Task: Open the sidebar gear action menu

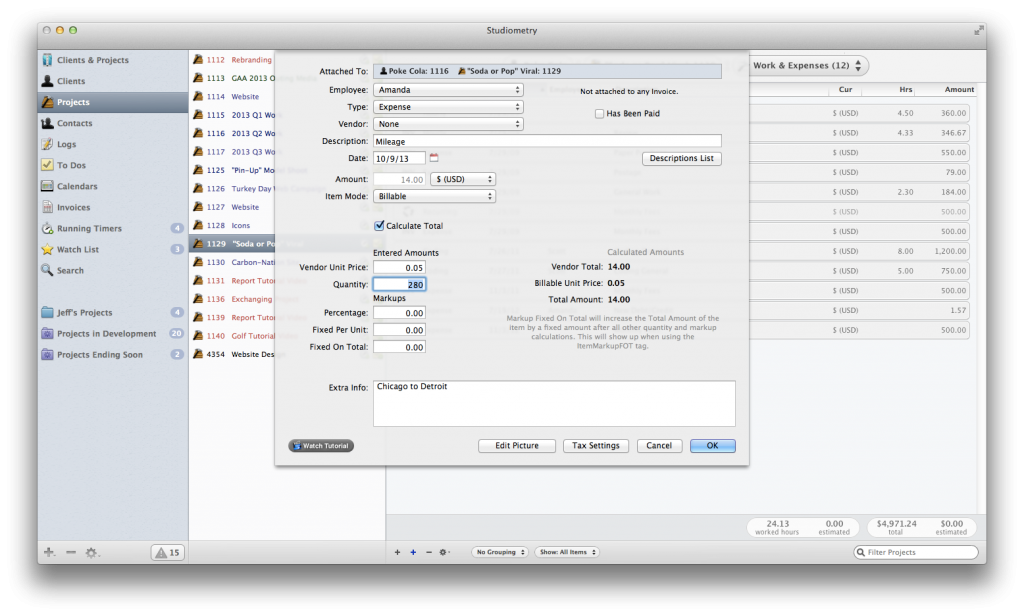Action: point(92,553)
